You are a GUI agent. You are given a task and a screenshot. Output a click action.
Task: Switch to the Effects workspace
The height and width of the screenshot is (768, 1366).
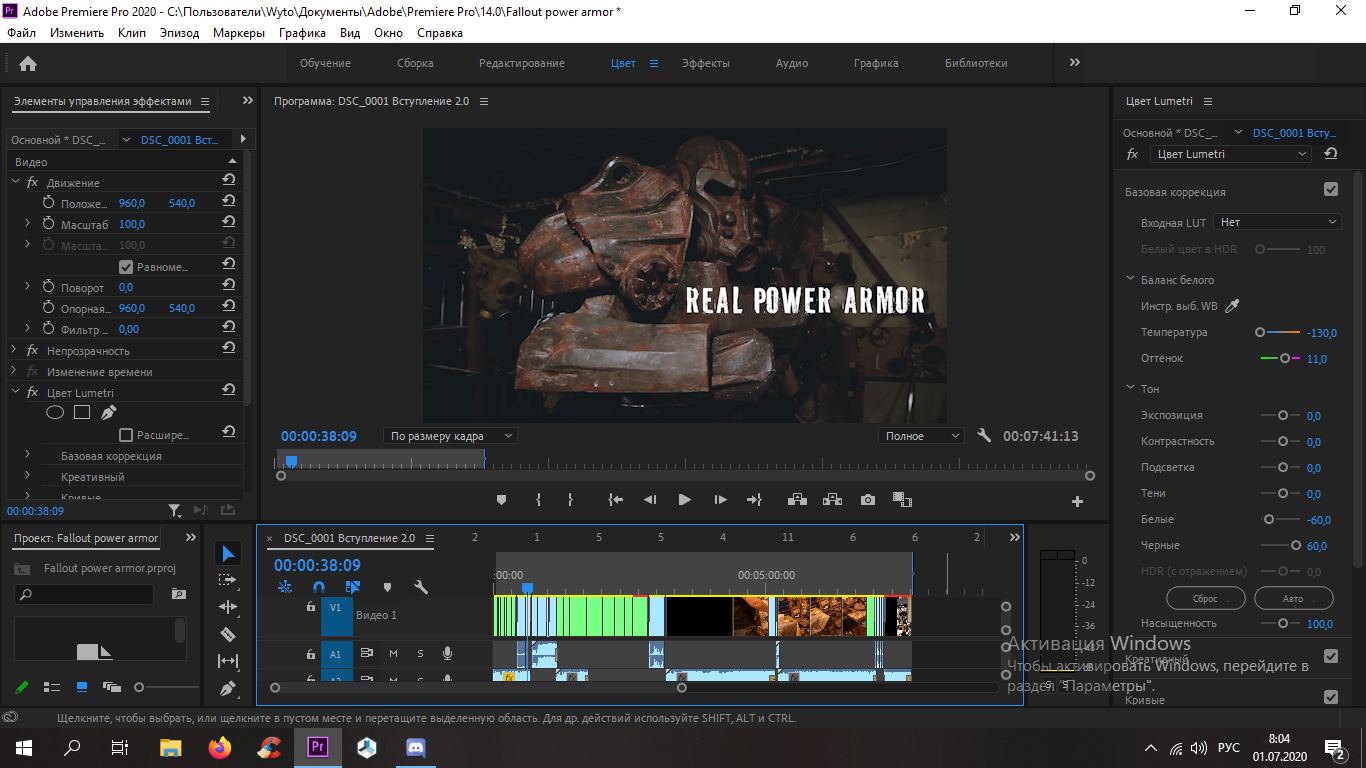coord(706,63)
